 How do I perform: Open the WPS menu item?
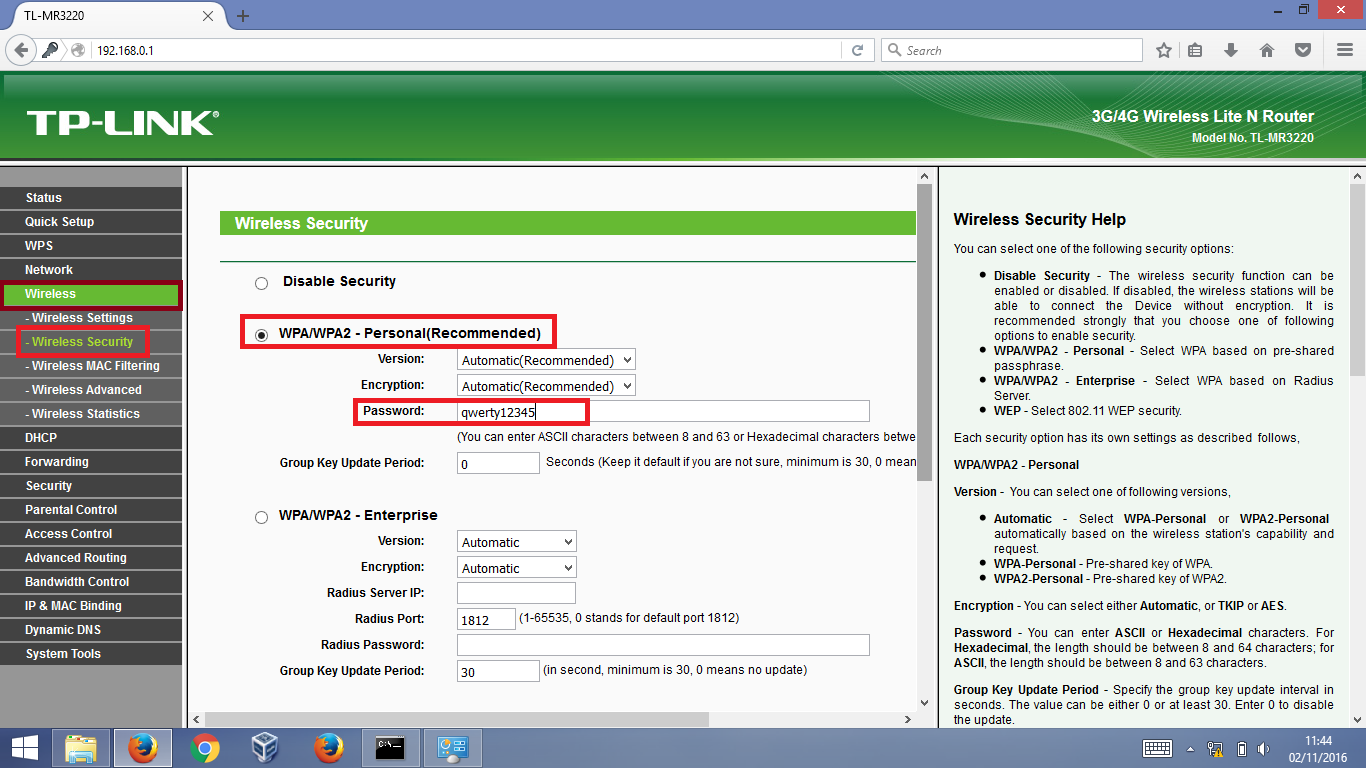pos(91,246)
